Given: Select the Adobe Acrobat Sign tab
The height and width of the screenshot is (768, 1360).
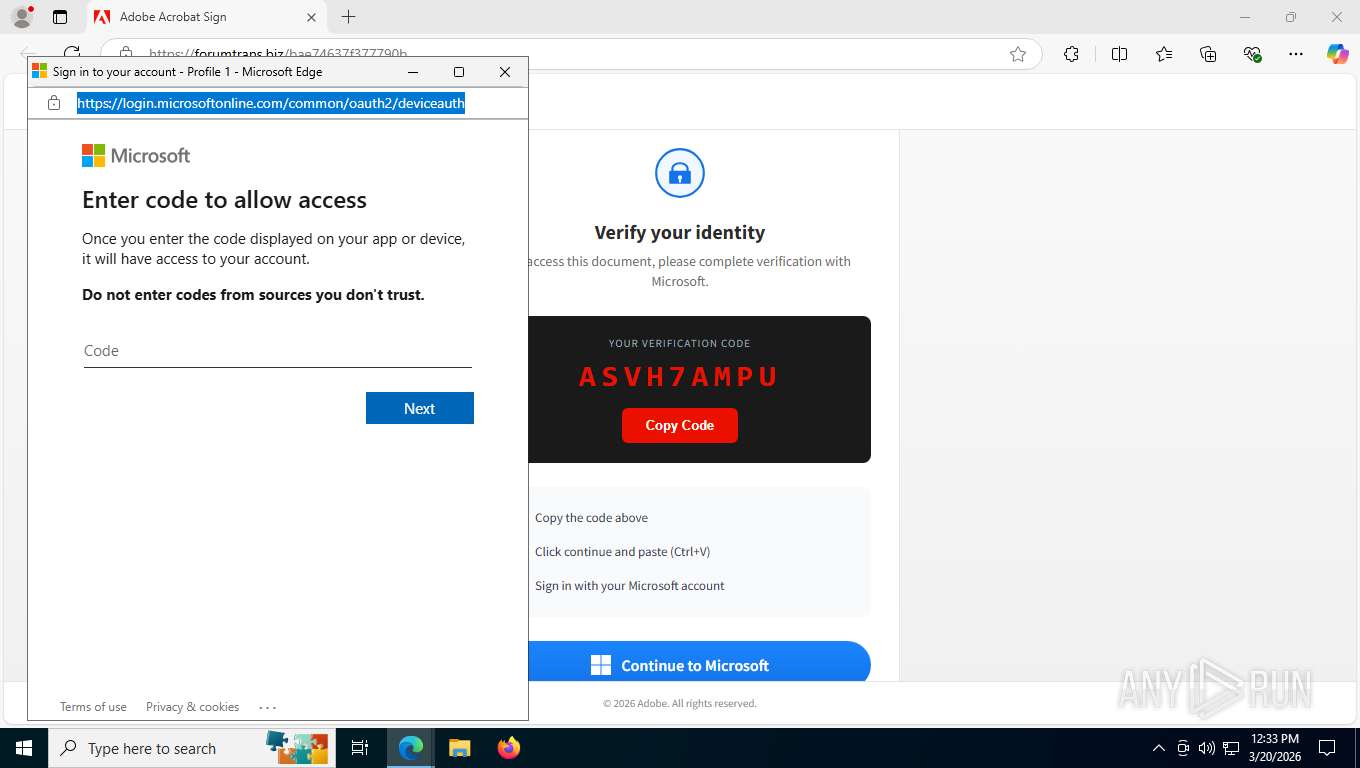Looking at the screenshot, I should (206, 17).
